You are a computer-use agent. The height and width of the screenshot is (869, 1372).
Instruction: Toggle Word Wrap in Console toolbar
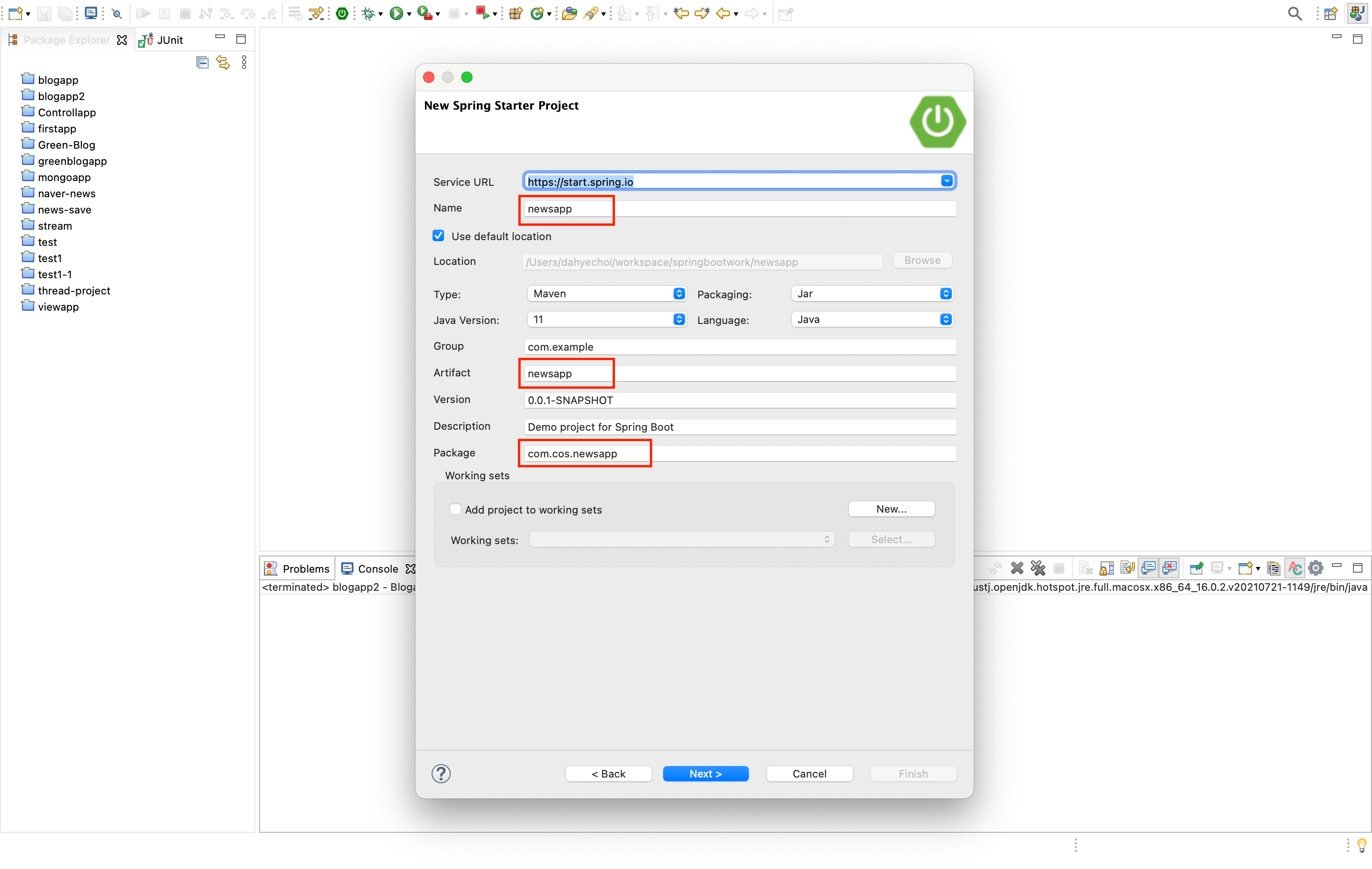pyautogui.click(x=1128, y=568)
